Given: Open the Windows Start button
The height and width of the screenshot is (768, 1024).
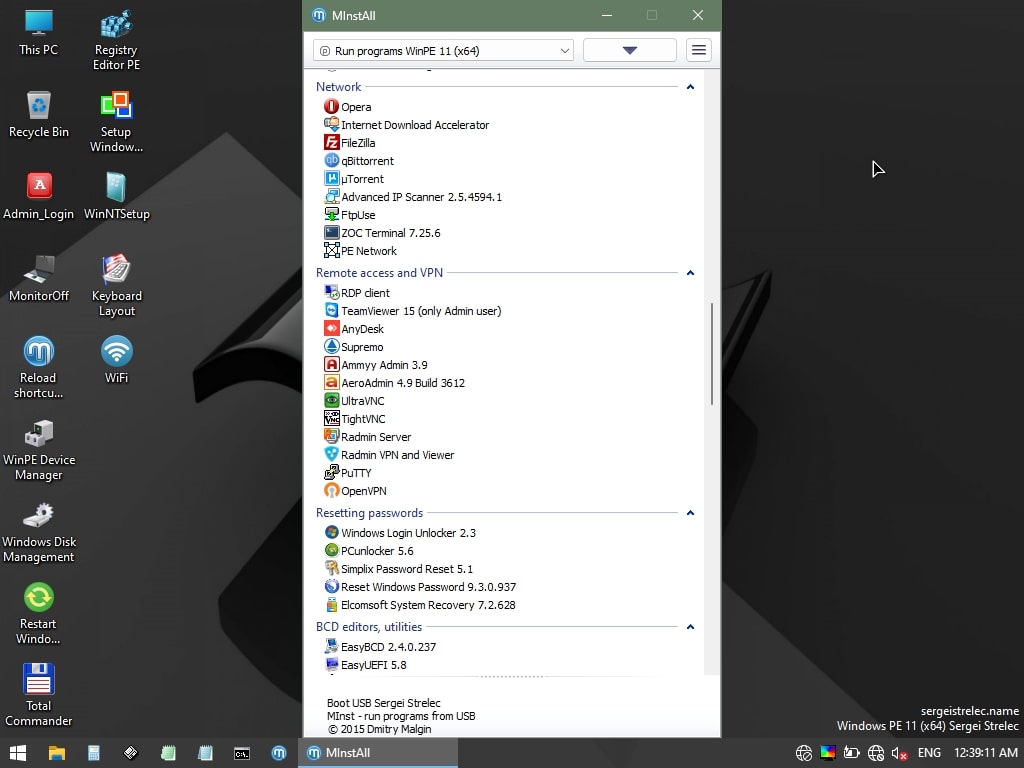Looking at the screenshot, I should 18,753.
